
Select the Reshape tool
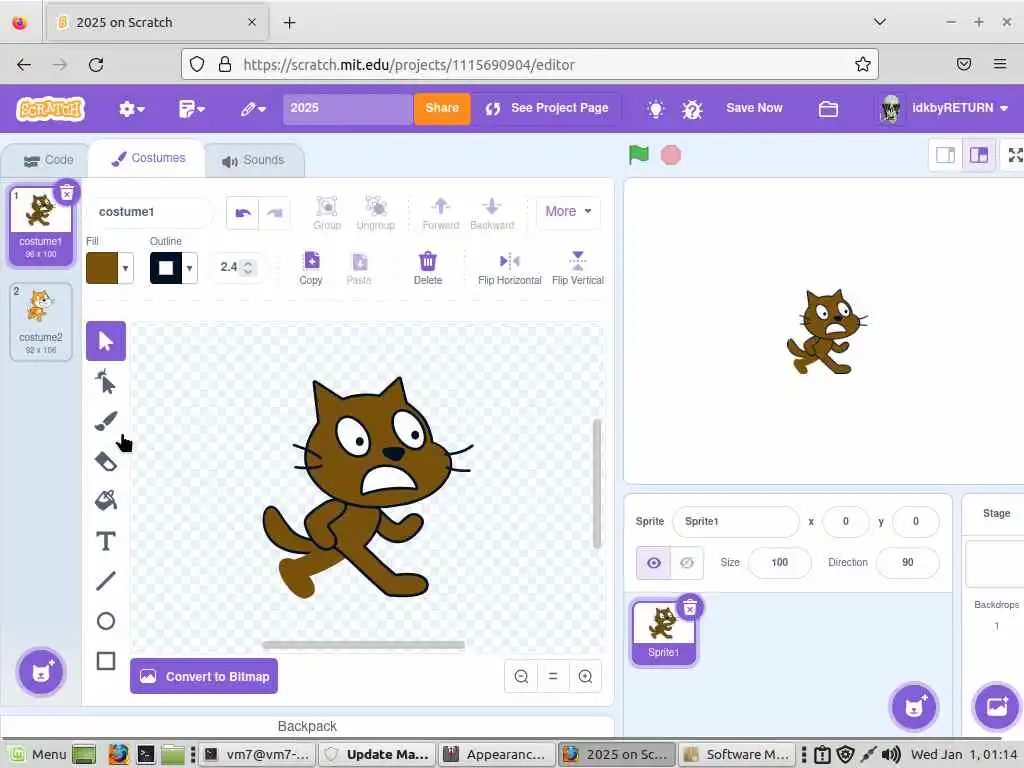click(106, 381)
